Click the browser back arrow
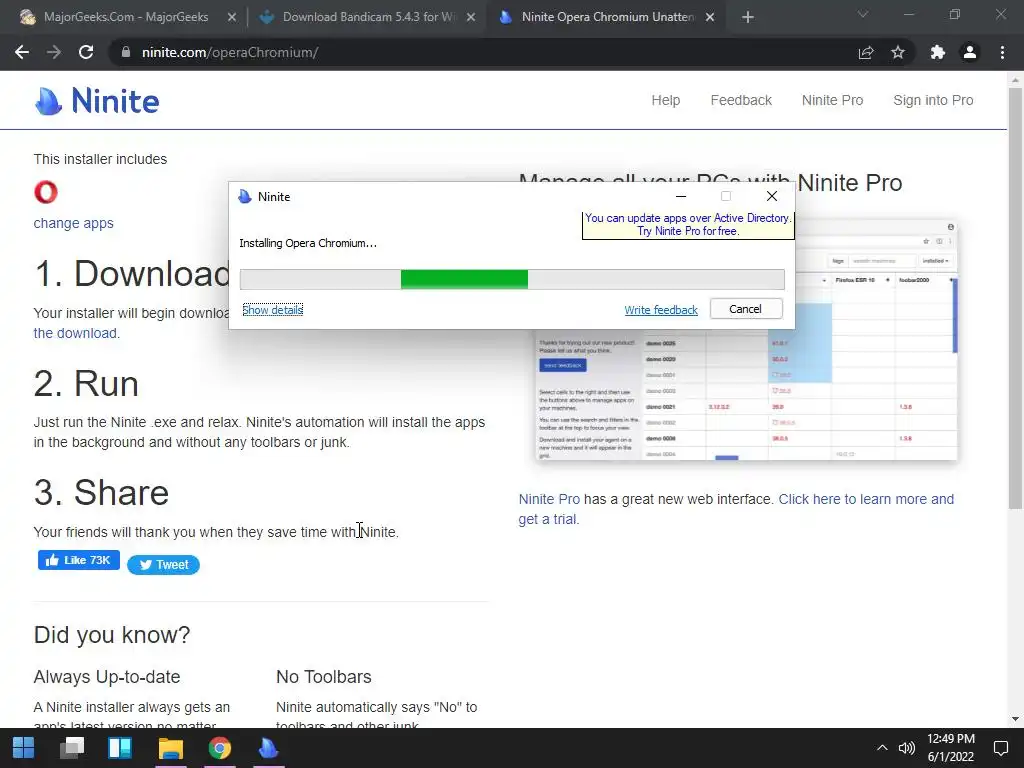 (x=22, y=52)
